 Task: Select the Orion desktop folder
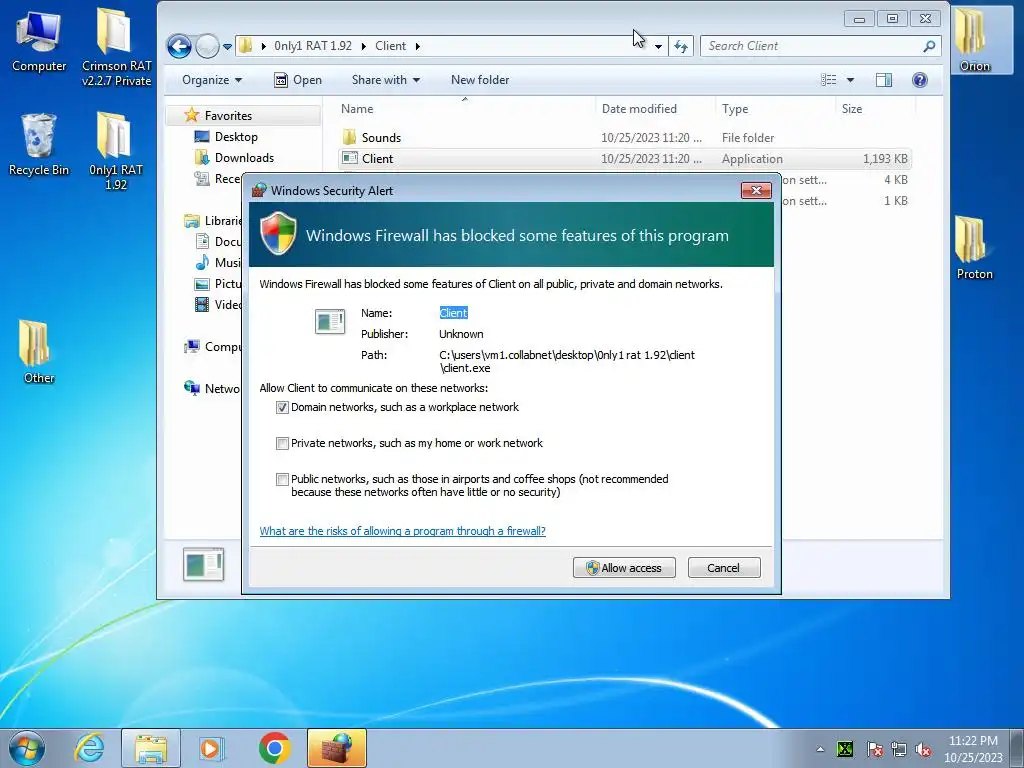(x=974, y=40)
